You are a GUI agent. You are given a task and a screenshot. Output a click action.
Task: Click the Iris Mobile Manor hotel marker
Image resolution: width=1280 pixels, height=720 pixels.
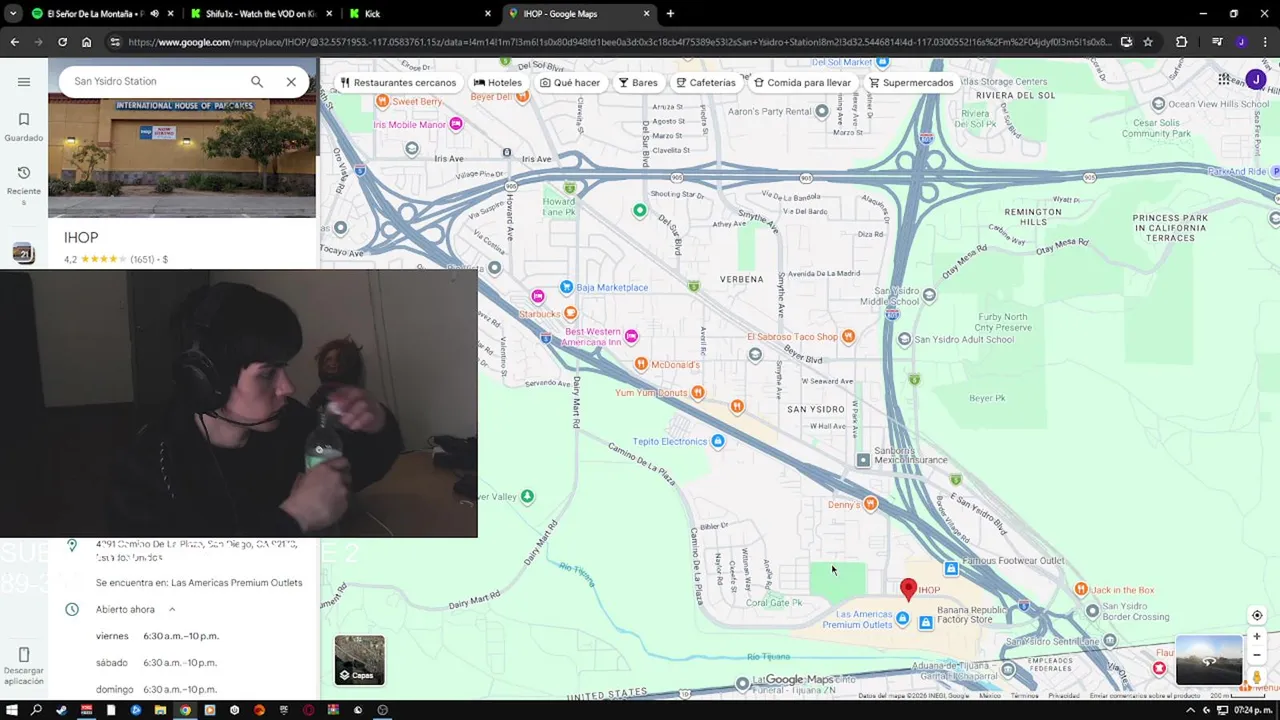(456, 124)
